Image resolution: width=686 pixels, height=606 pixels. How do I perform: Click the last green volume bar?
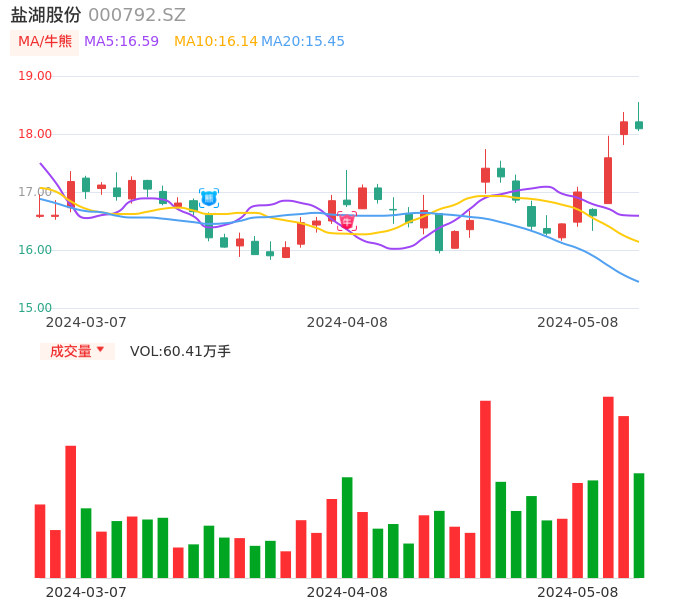pos(639,525)
